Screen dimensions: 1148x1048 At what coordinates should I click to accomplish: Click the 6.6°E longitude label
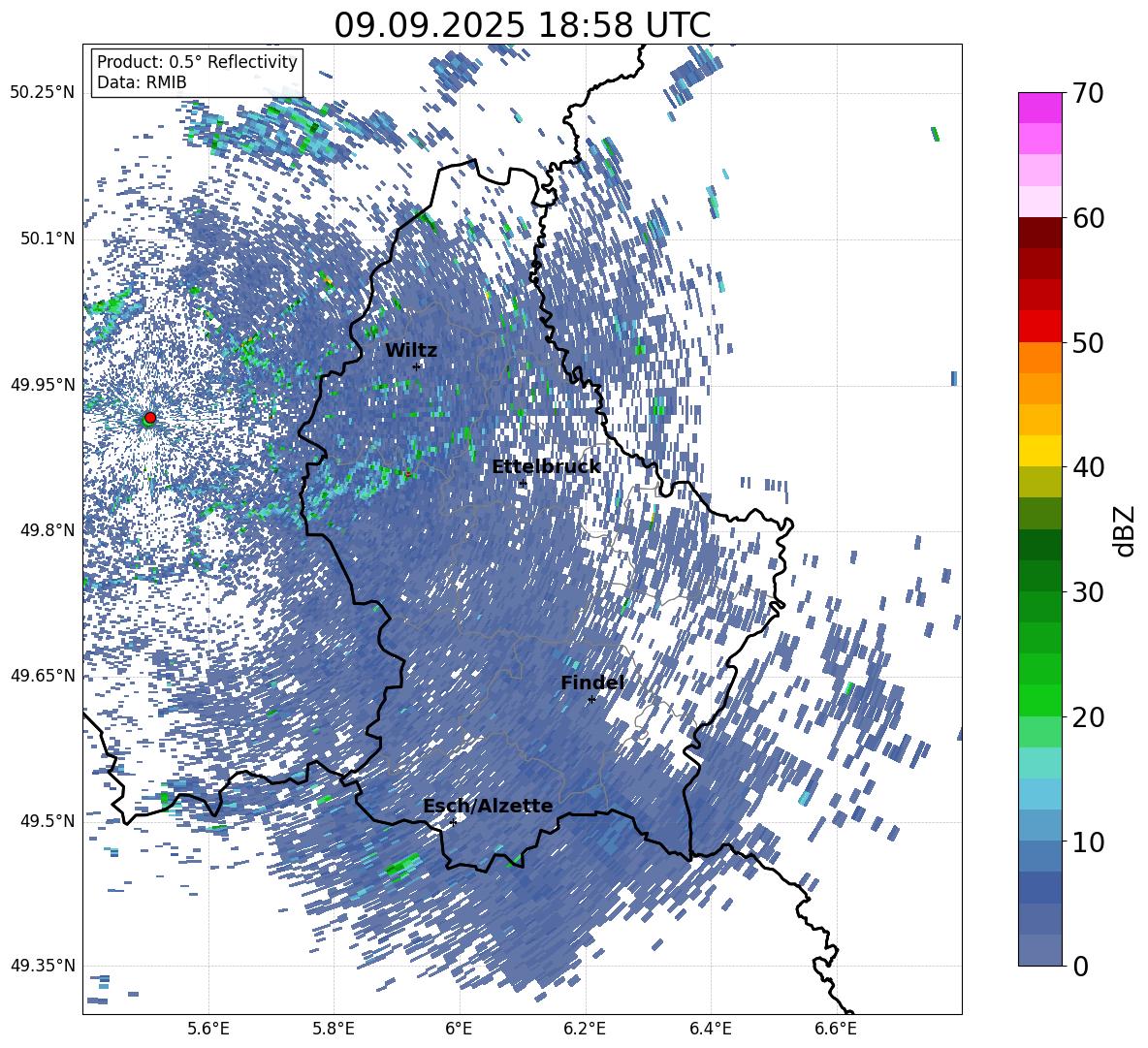tap(836, 1029)
